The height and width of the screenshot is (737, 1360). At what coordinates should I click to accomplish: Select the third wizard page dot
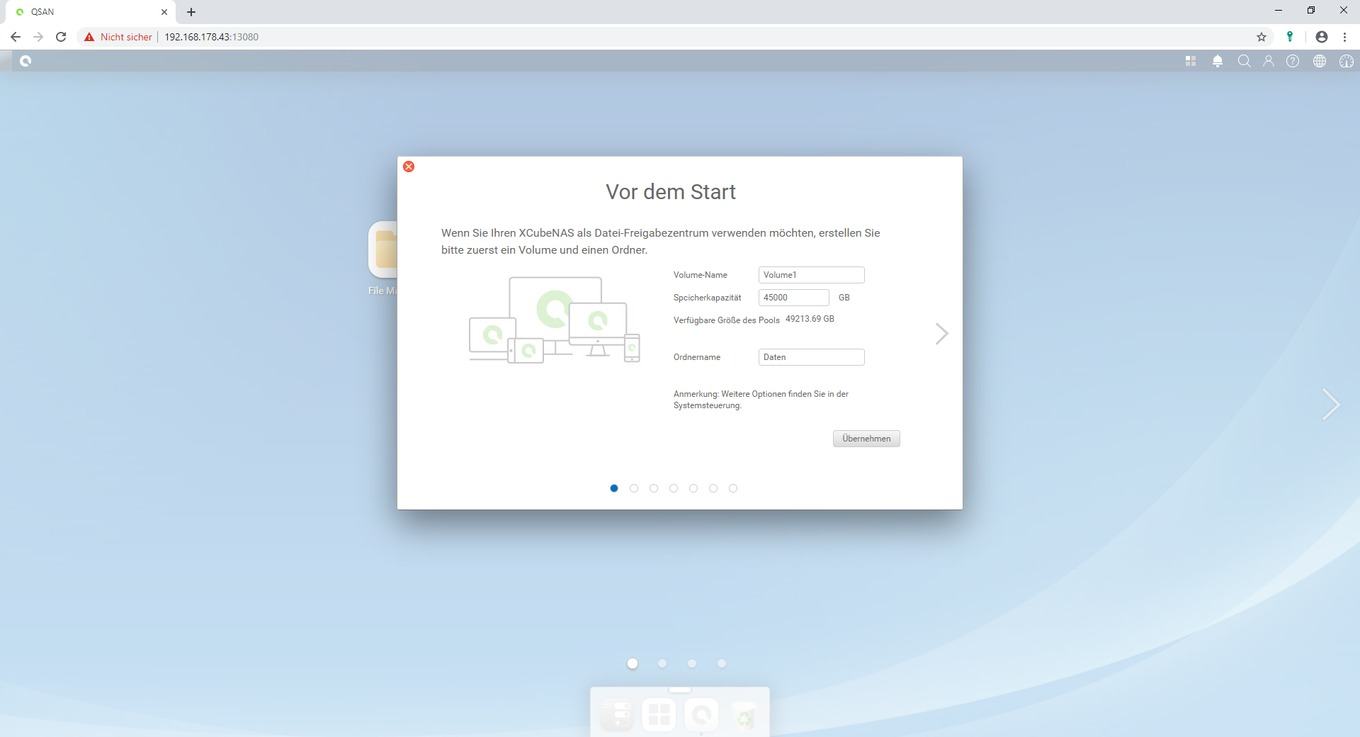[x=654, y=488]
